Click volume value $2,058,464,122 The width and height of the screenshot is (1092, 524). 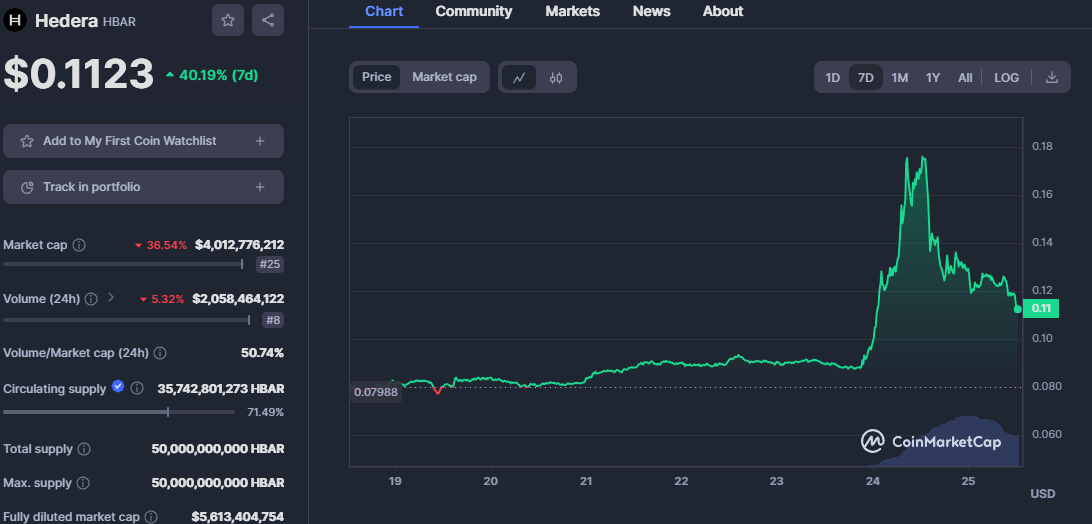click(x=238, y=299)
